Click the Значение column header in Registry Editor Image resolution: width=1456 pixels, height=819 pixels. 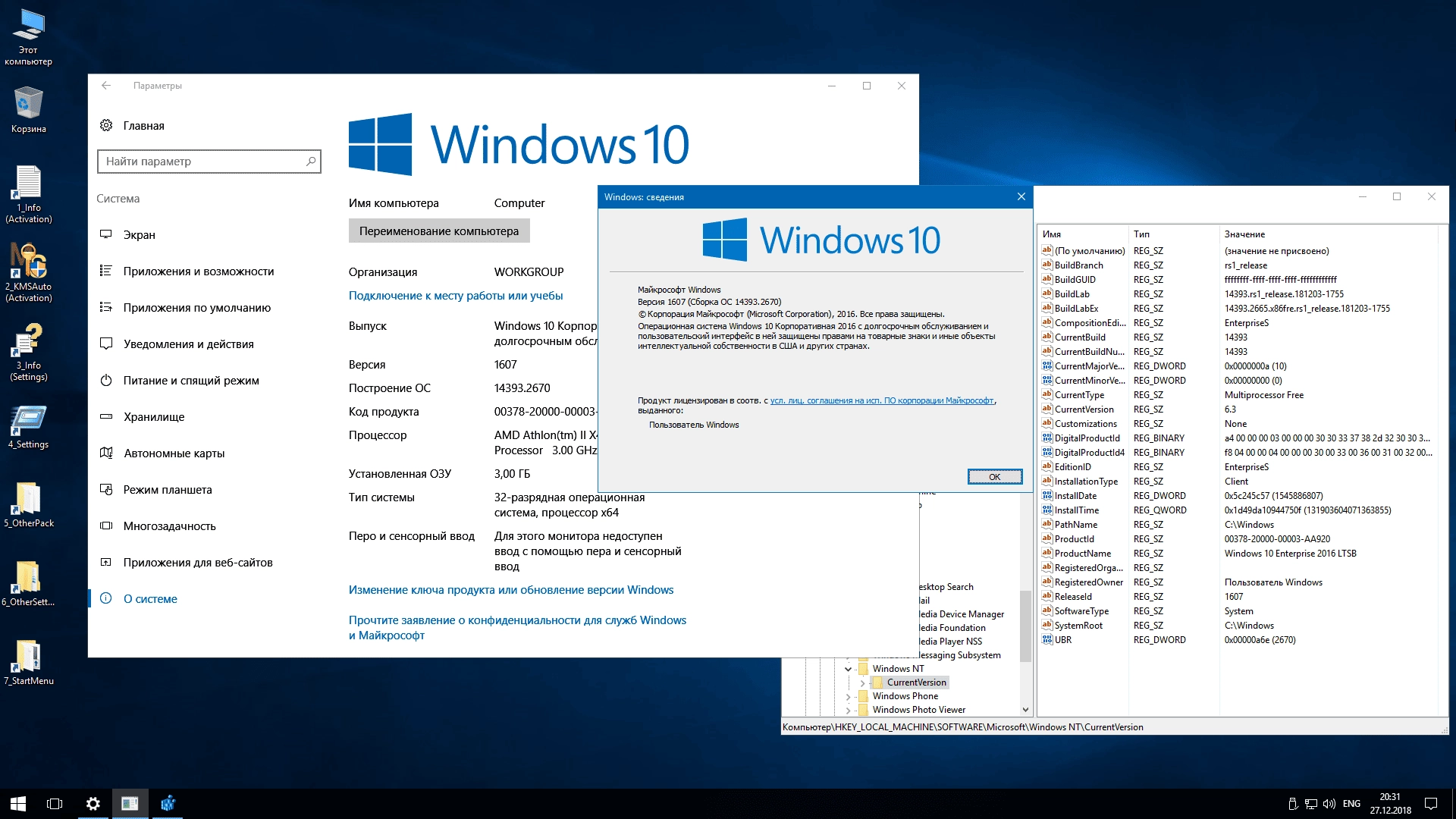coord(1329,234)
